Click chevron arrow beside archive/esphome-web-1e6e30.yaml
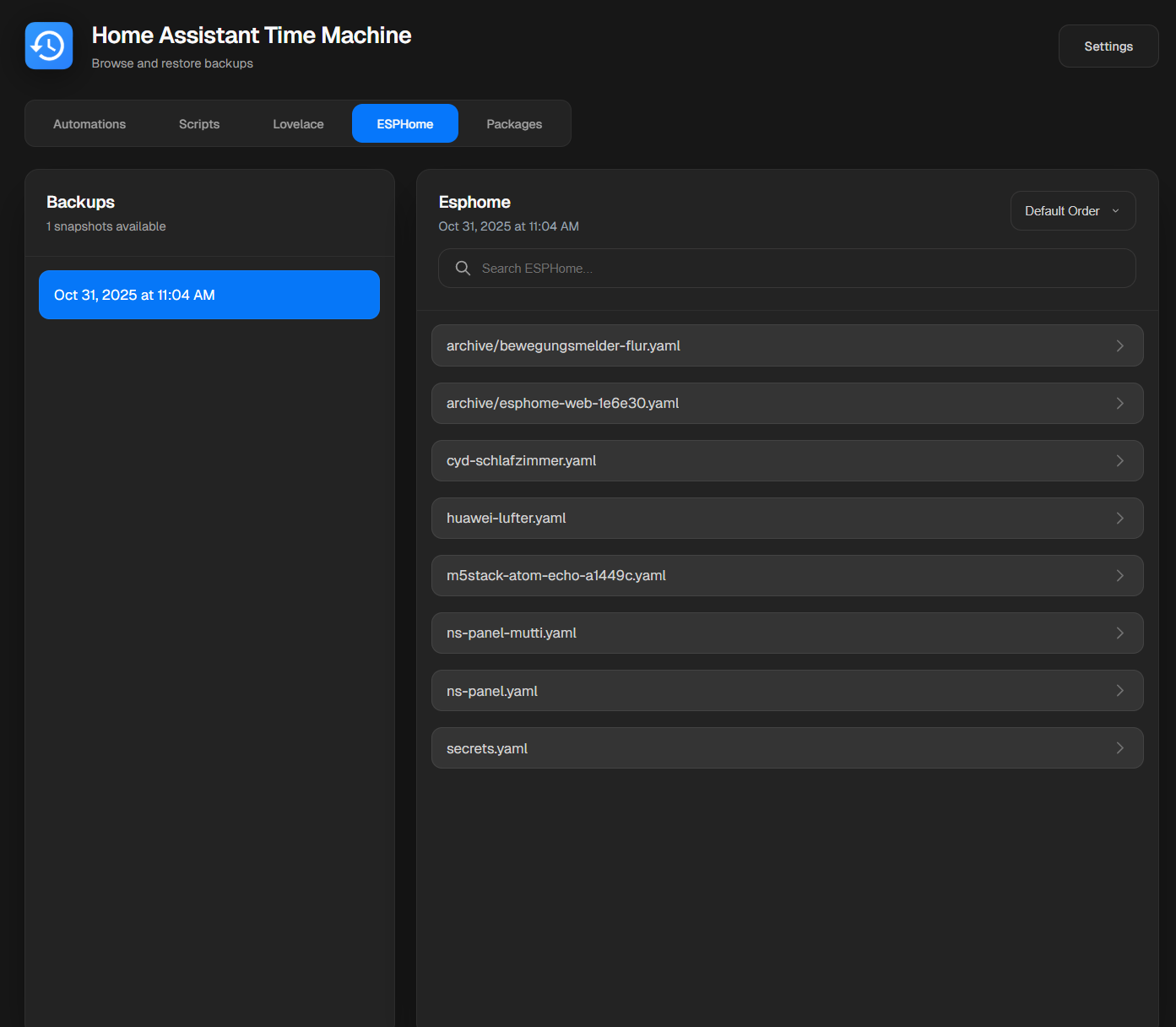This screenshot has width=1176, height=1027. (1119, 404)
